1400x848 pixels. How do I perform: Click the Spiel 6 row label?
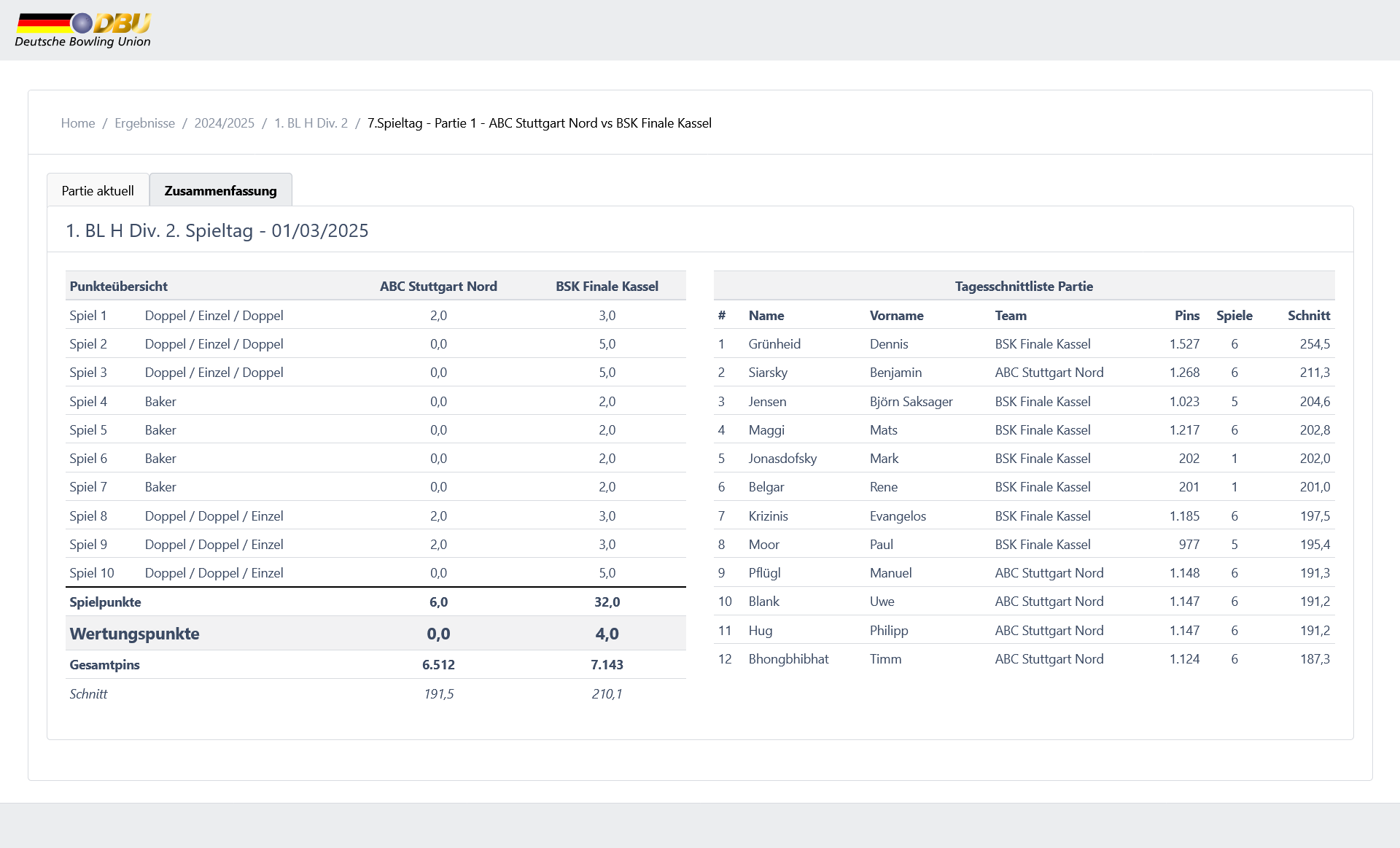pos(88,459)
